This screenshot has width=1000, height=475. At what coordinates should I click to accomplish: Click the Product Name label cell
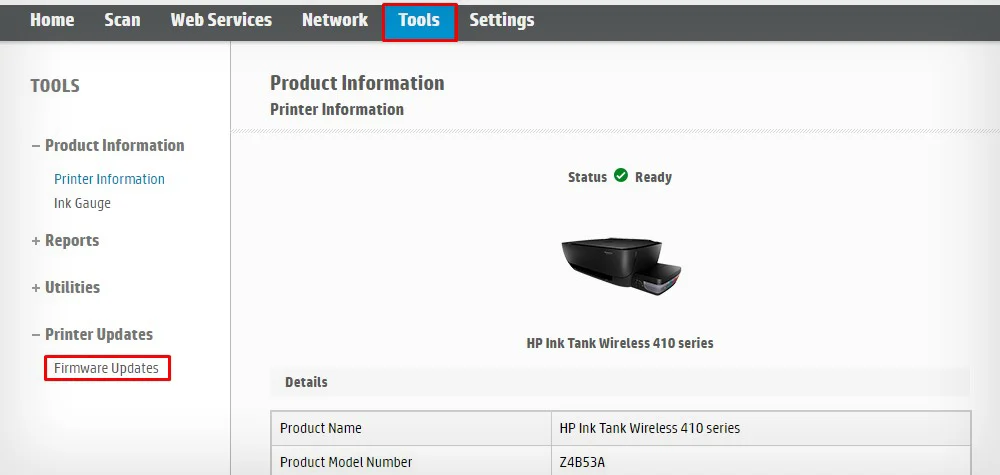tap(321, 428)
